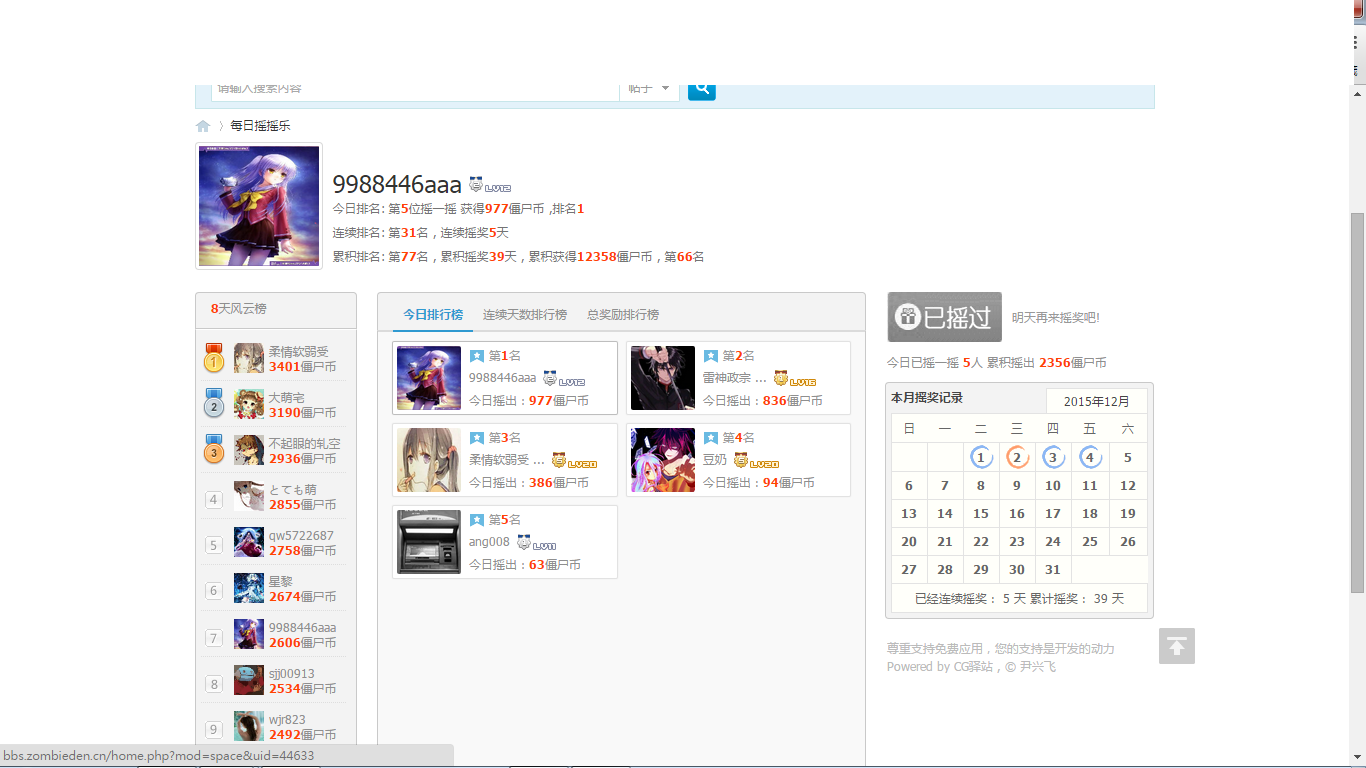
Task: Click wjr823 username link
Action: (x=287, y=720)
